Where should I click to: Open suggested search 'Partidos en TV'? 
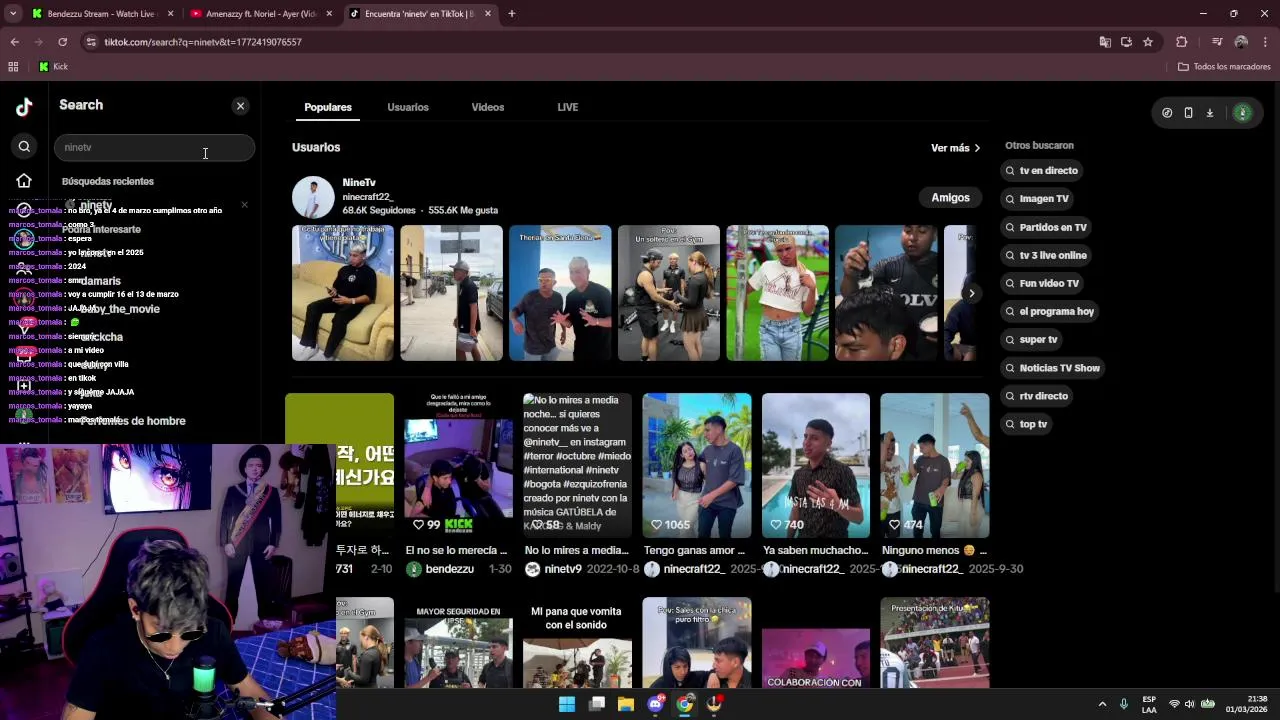click(1046, 227)
